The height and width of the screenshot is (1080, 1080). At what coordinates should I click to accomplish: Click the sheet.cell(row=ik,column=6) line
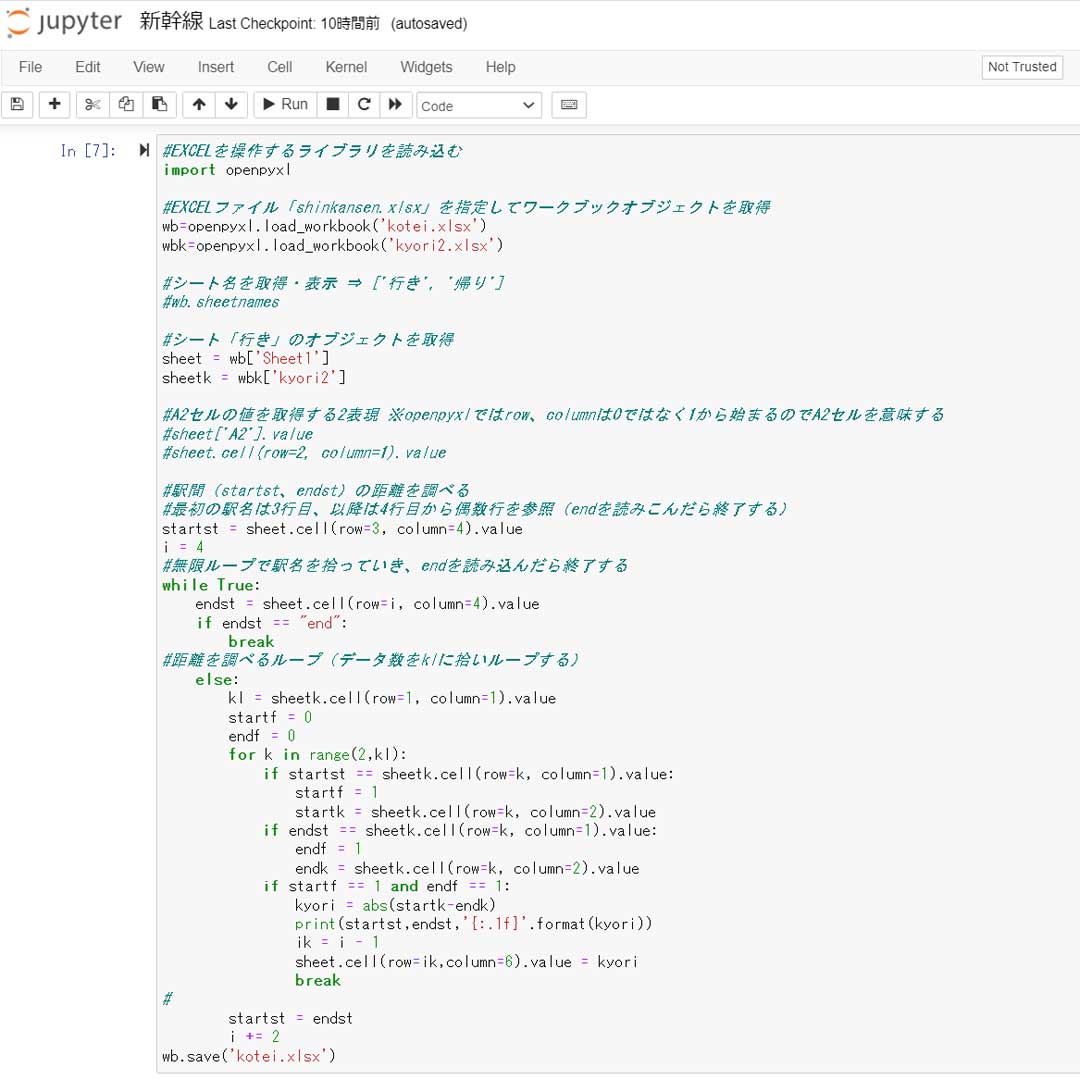466,962
